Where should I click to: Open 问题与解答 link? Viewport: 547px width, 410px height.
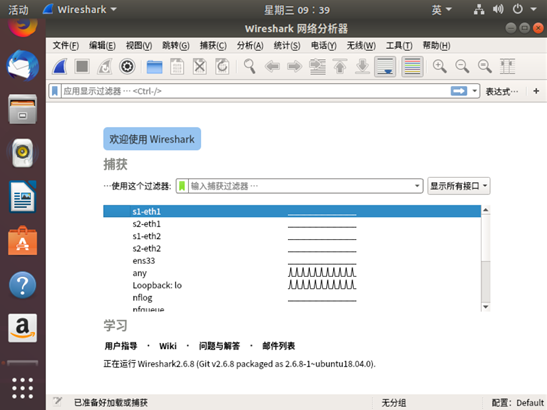pyautogui.click(x=219, y=346)
